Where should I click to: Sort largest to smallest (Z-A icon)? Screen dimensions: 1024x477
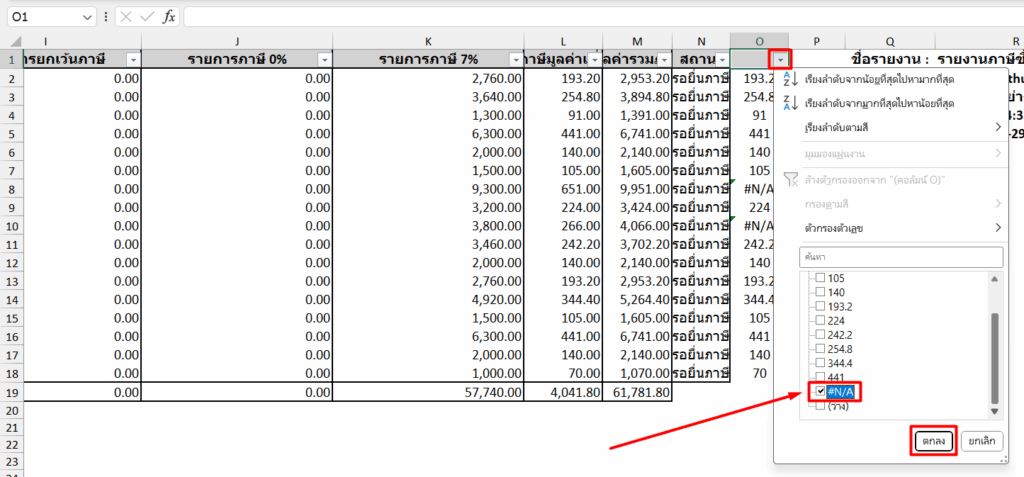(788, 104)
